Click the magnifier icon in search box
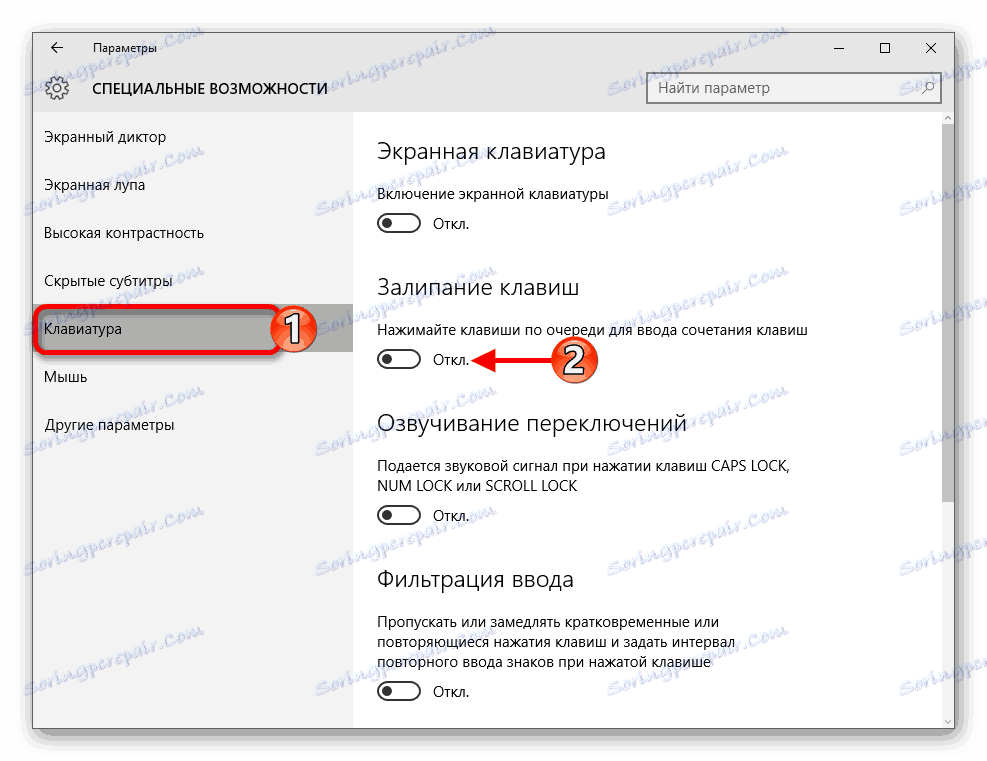The image size is (987, 761). click(927, 88)
